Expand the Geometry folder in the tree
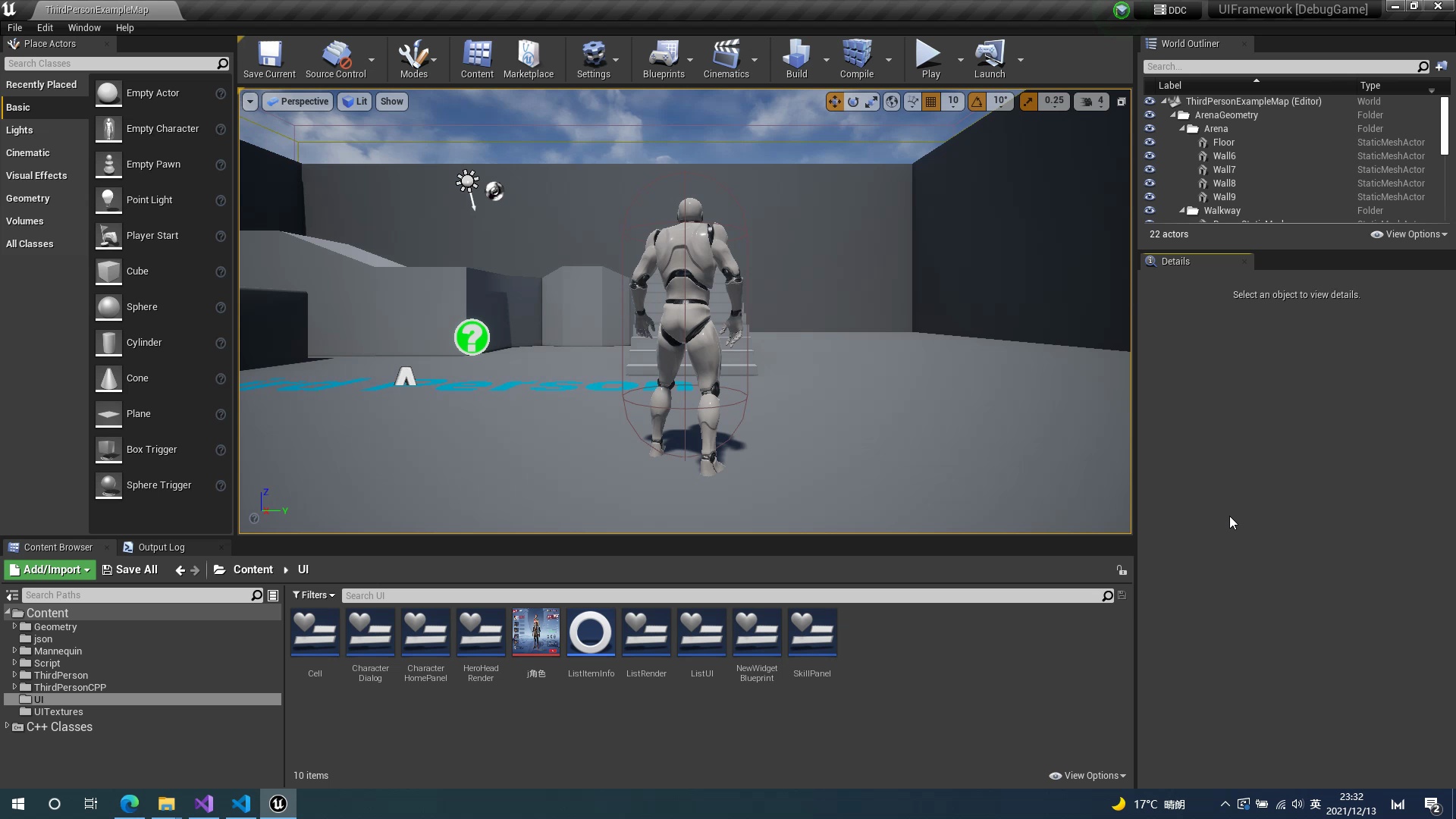The image size is (1456, 819). point(14,626)
